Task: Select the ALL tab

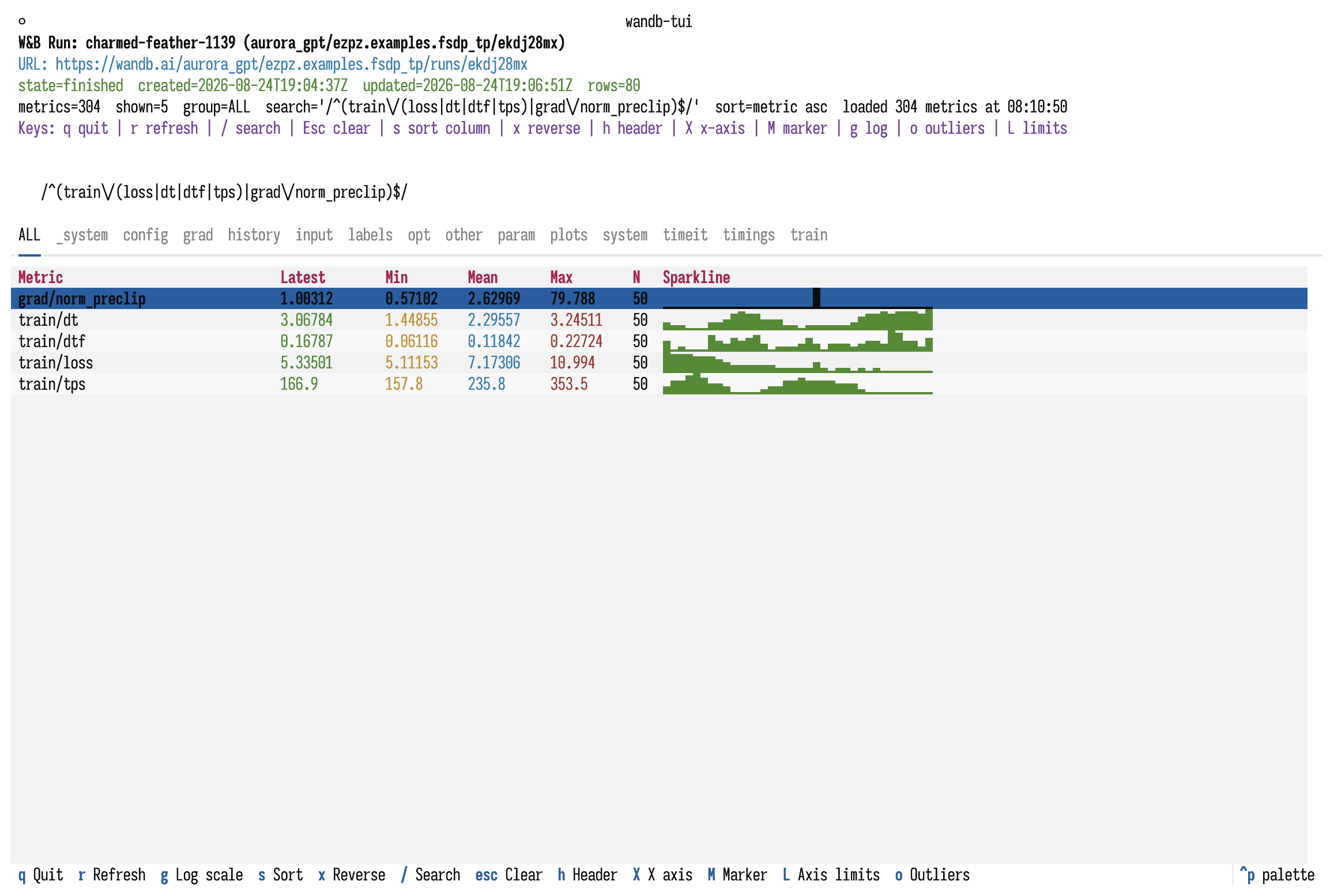Action: tap(29, 235)
